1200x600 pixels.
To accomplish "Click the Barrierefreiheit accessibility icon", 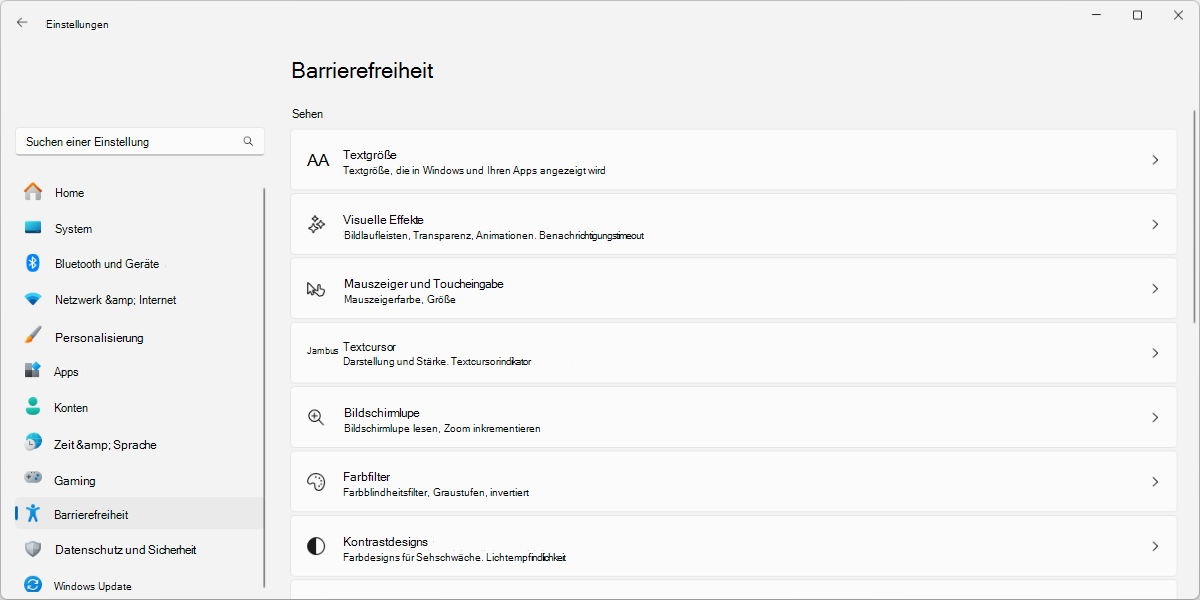I will (33, 513).
